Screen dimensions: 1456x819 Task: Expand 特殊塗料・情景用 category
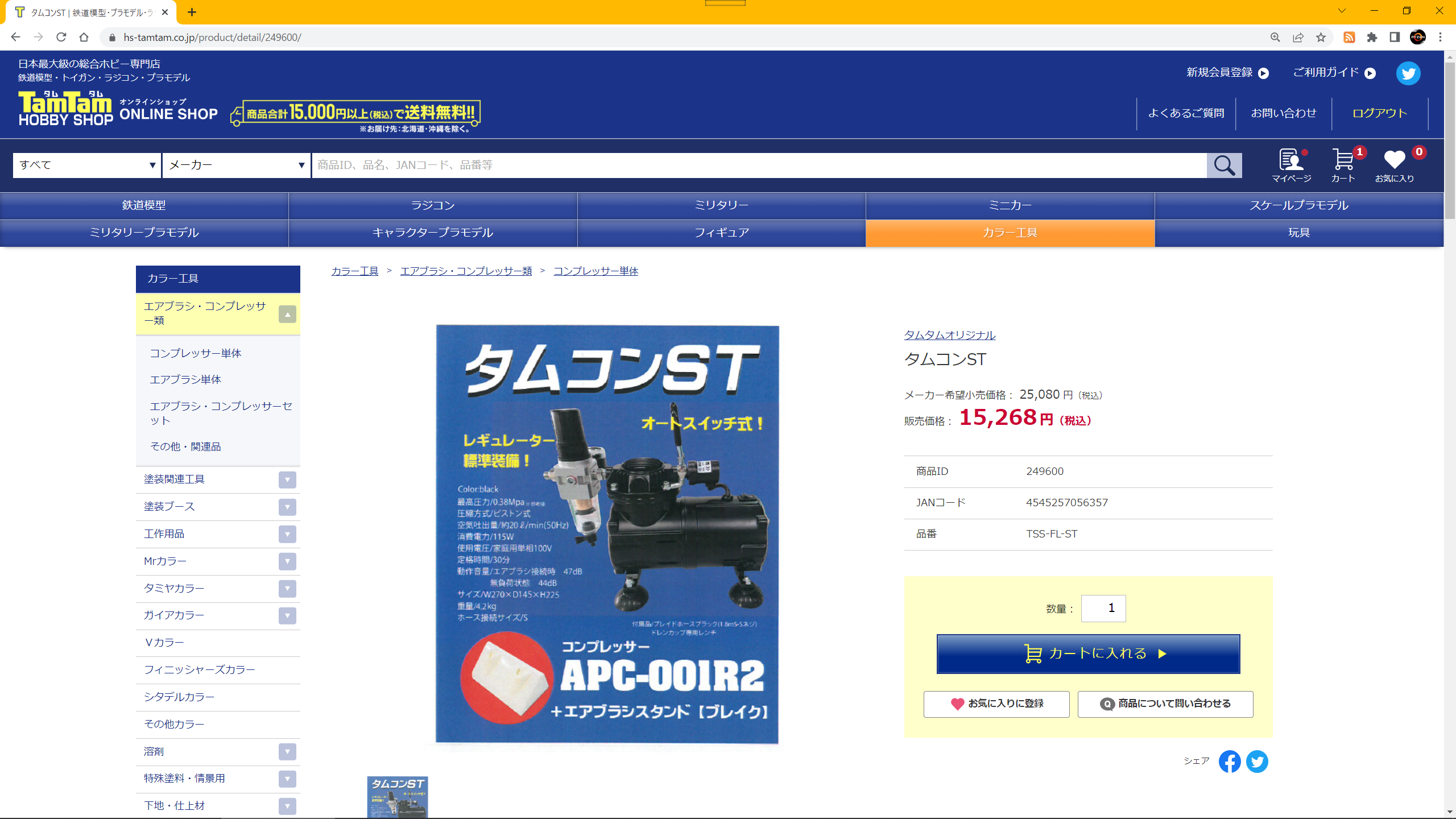[x=287, y=779]
